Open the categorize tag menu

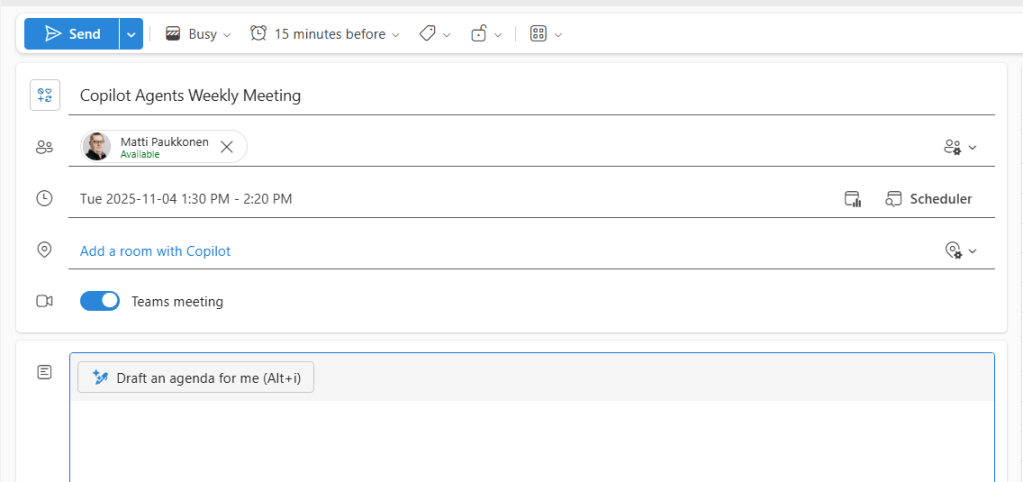coord(434,34)
